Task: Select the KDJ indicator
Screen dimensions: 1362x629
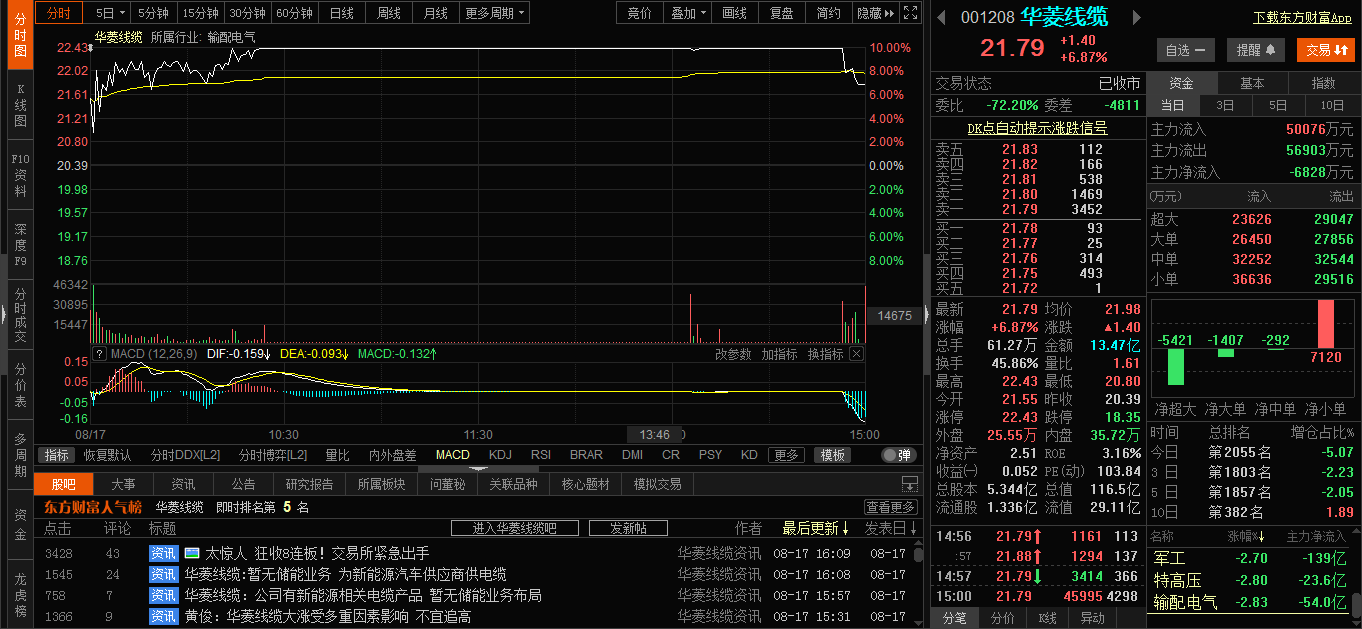Action: point(500,455)
